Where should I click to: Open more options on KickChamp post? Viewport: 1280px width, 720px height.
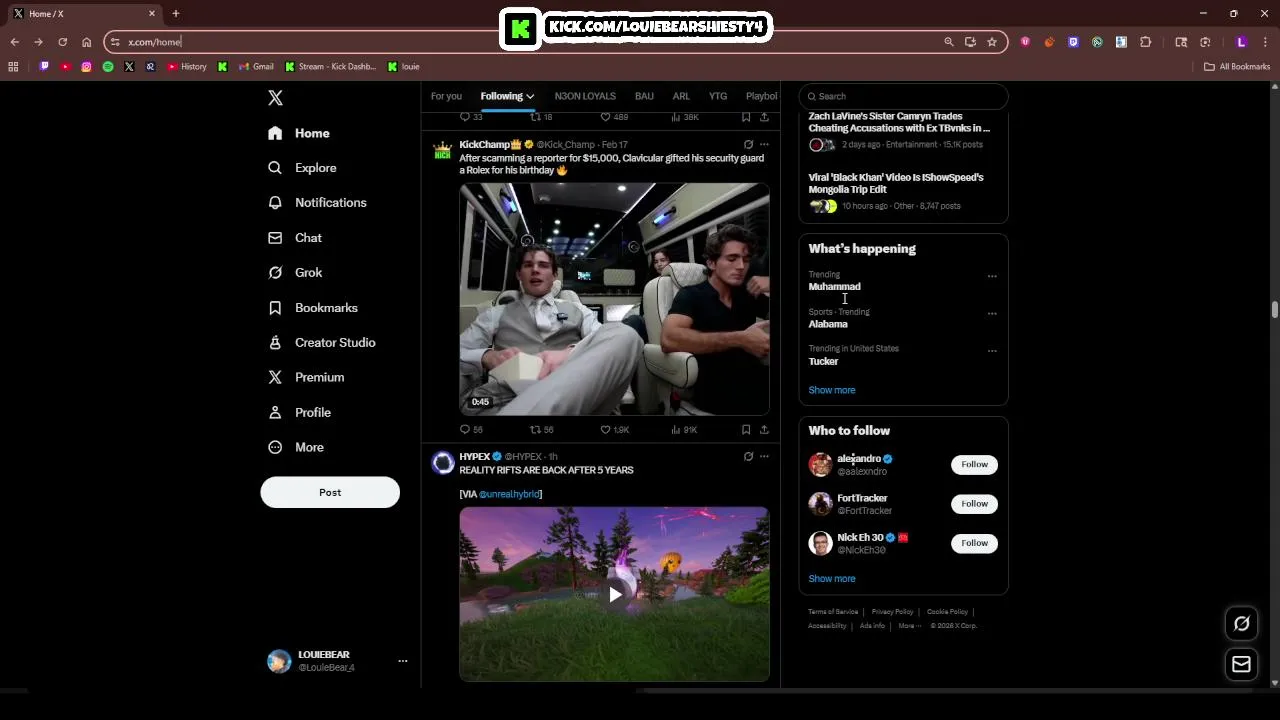(764, 145)
